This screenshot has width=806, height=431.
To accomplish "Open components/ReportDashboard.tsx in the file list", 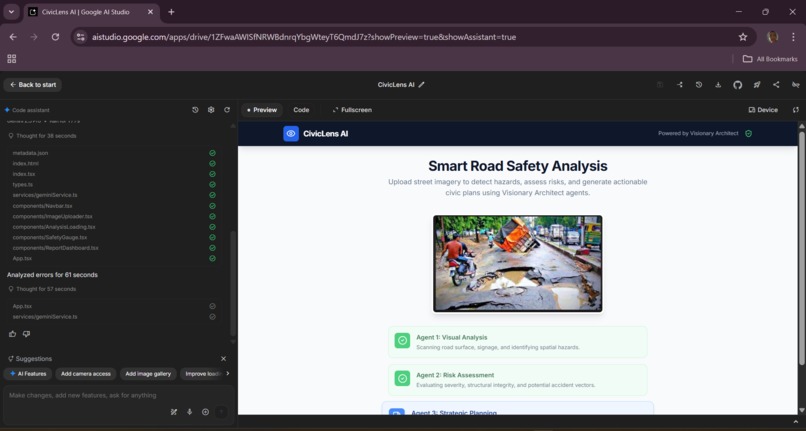I will click(56, 248).
